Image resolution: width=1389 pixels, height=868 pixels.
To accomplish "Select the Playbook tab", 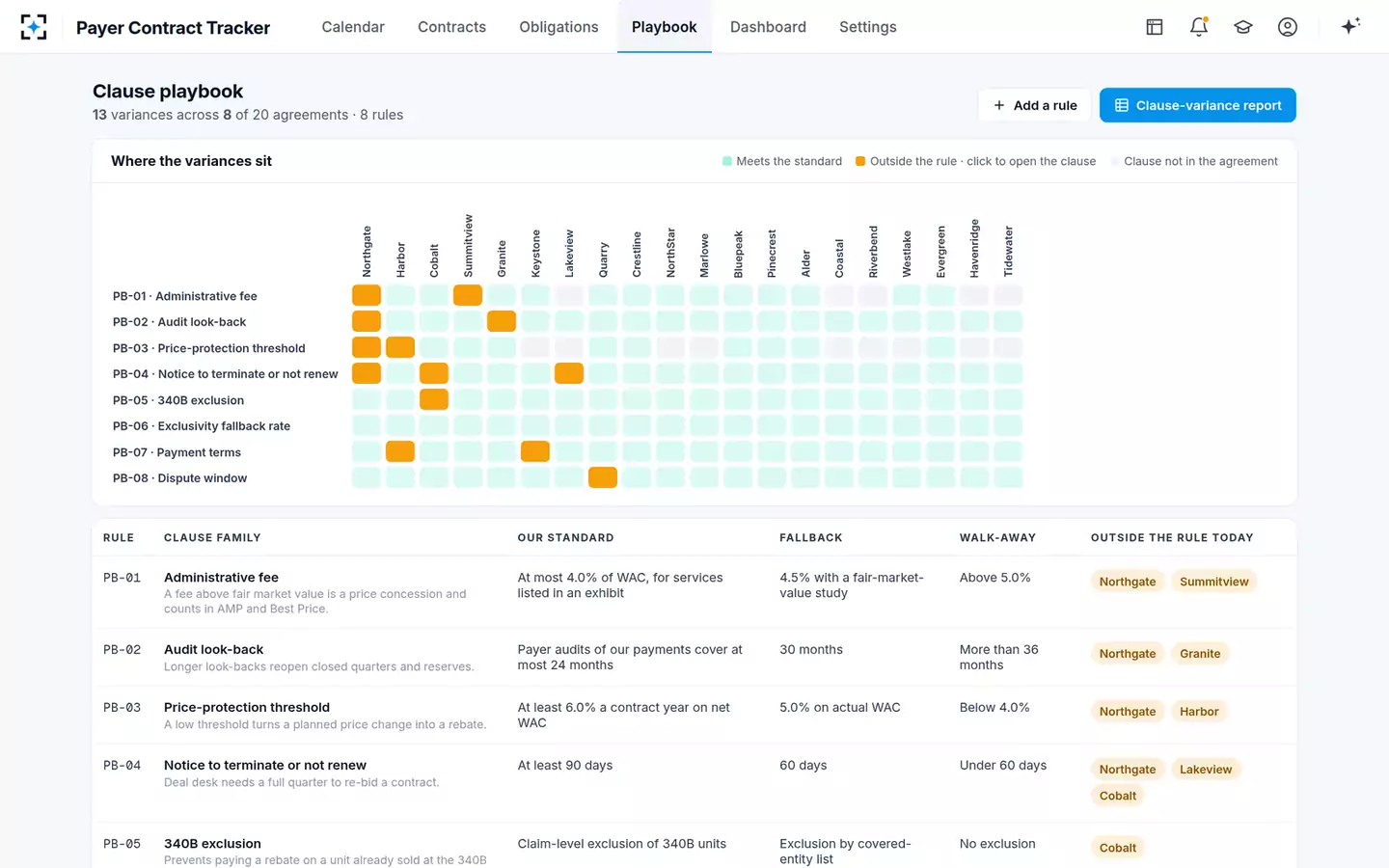I will (x=664, y=27).
